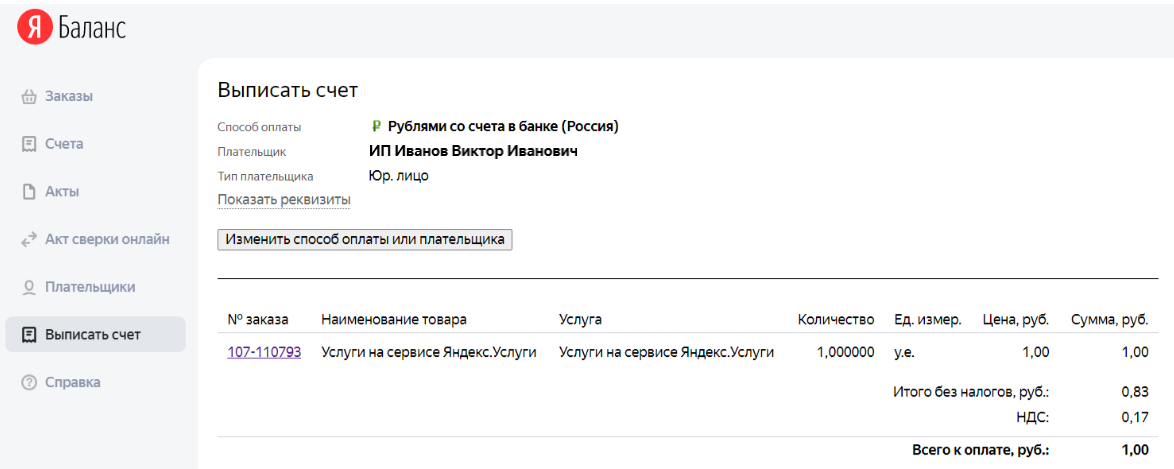Click the receipt icon beside Счета
This screenshot has height=469, width=1174.
[x=29, y=144]
